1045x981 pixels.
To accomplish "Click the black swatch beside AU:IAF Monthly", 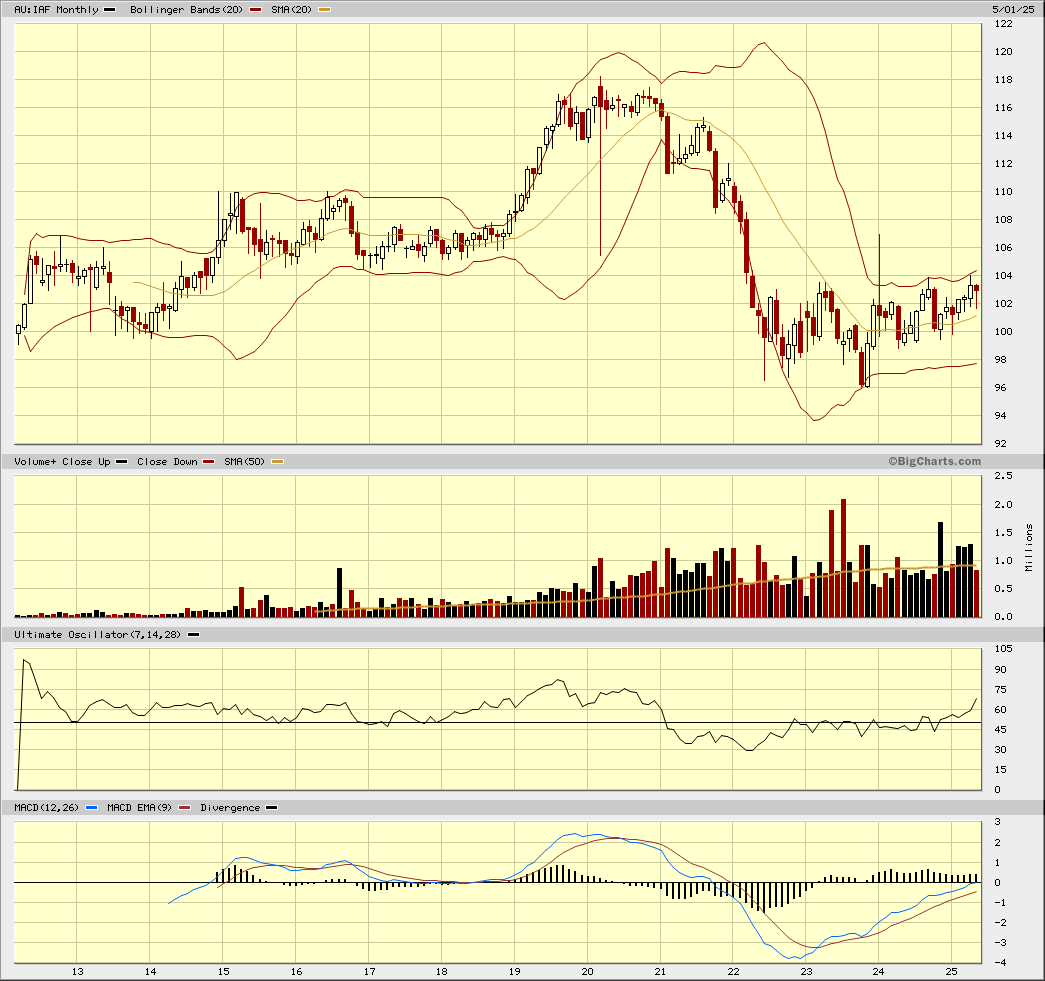I will [x=110, y=10].
